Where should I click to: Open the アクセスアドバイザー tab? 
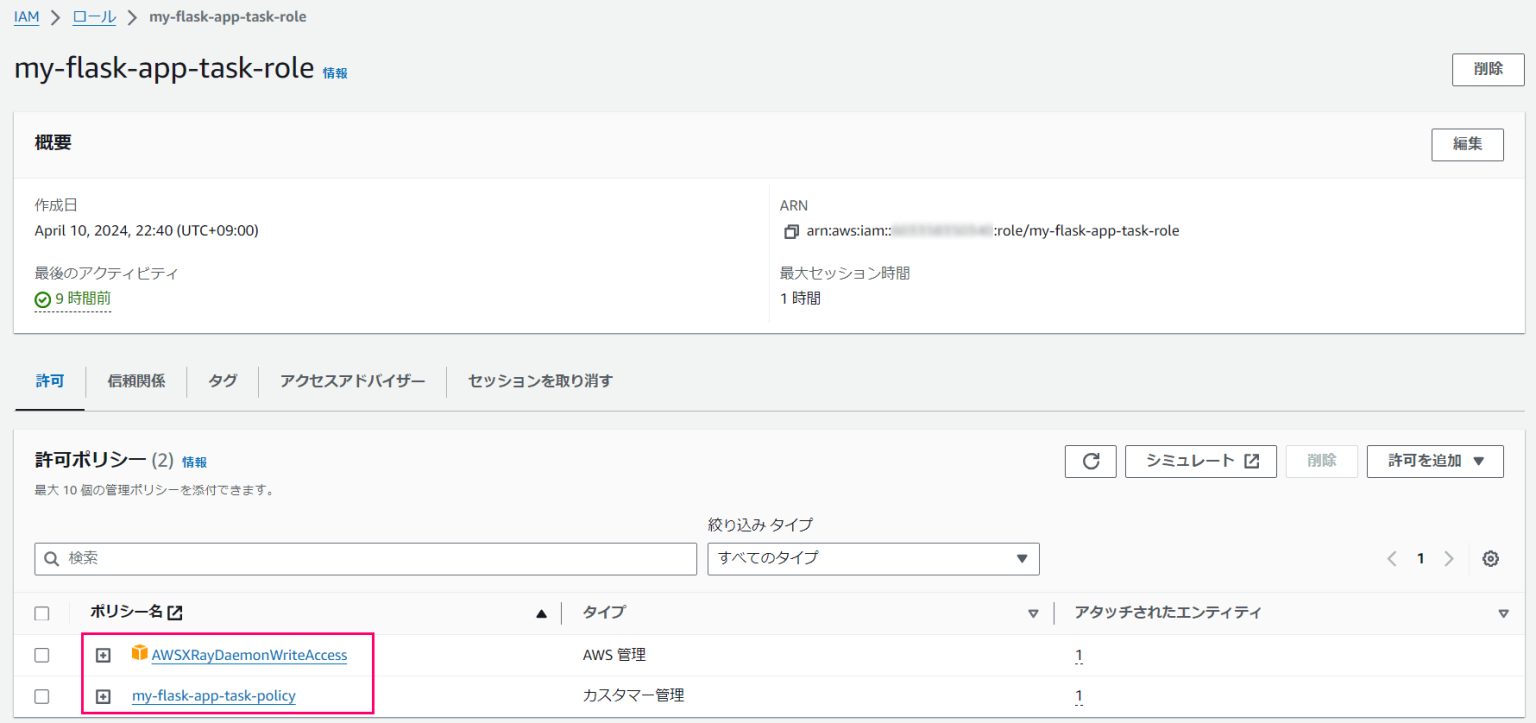[x=351, y=381]
